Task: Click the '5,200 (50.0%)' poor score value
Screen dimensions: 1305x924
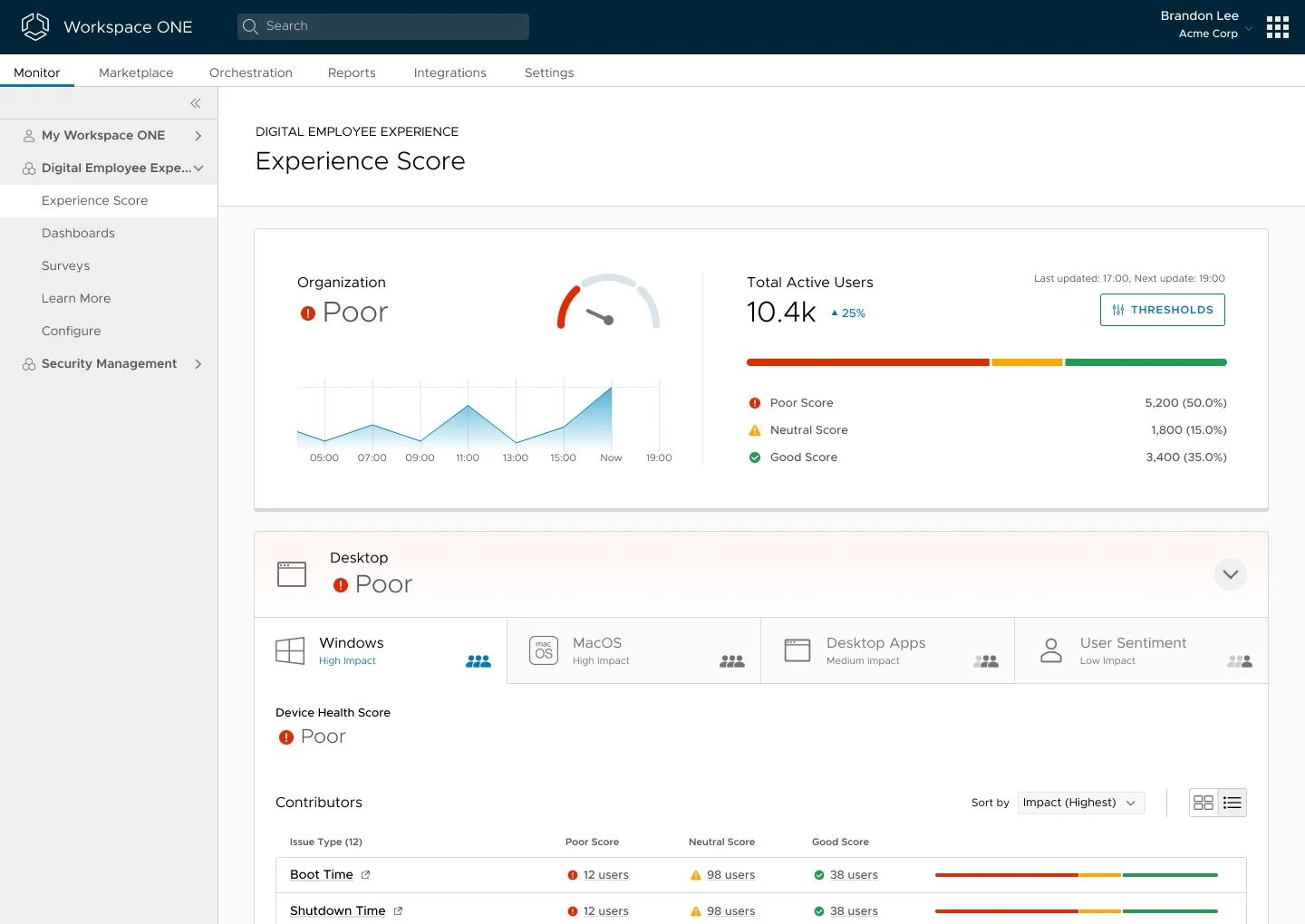Action: [1185, 403]
